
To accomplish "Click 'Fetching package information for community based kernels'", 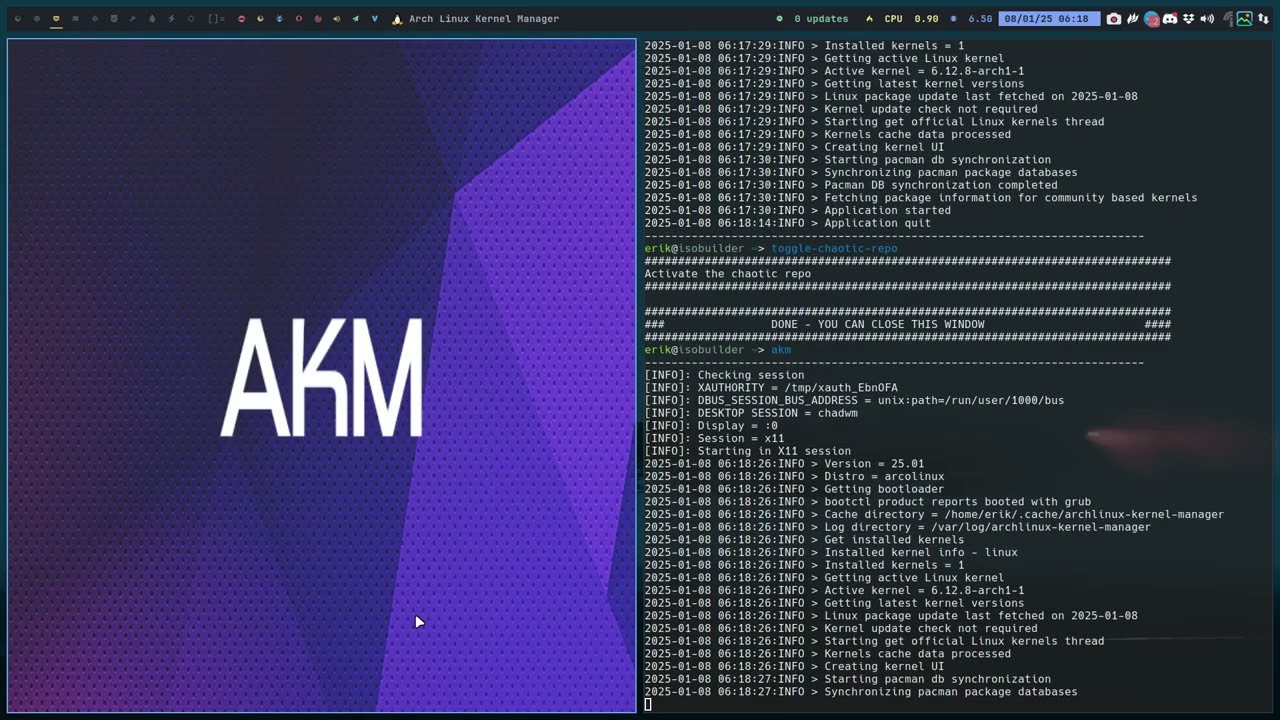I will click(1011, 198).
